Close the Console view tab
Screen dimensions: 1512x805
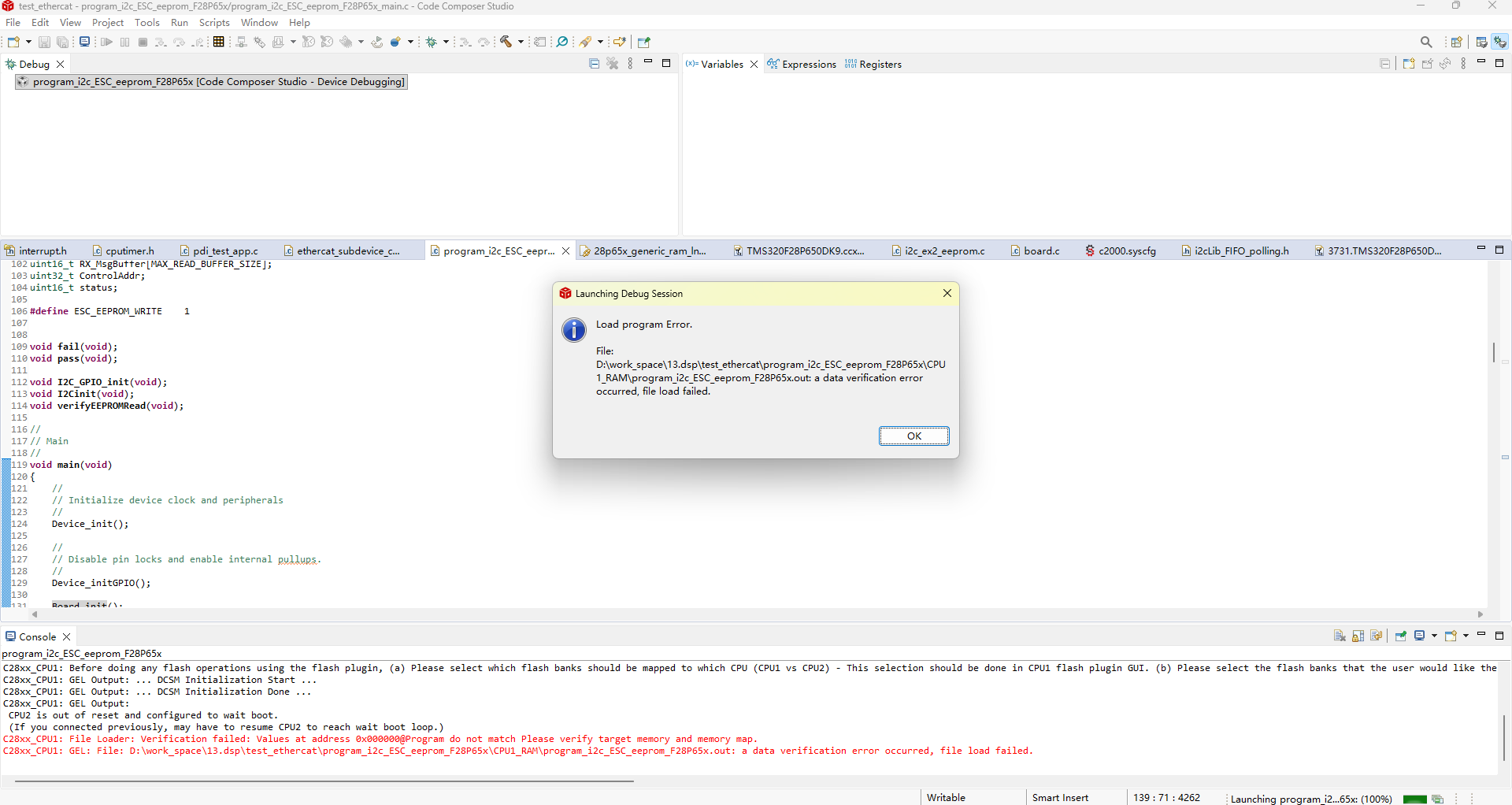[x=67, y=637]
